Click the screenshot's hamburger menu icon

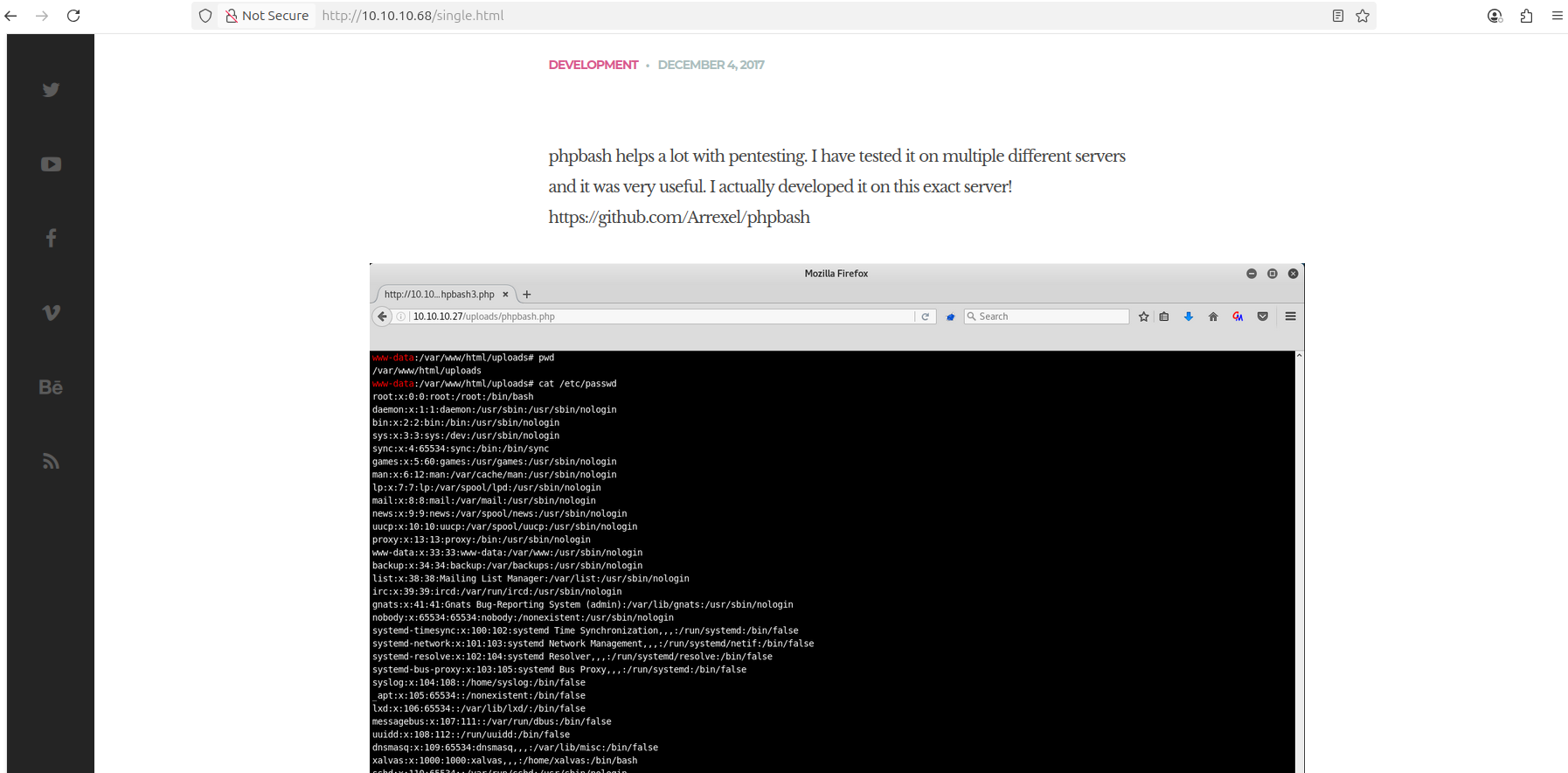point(1291,317)
